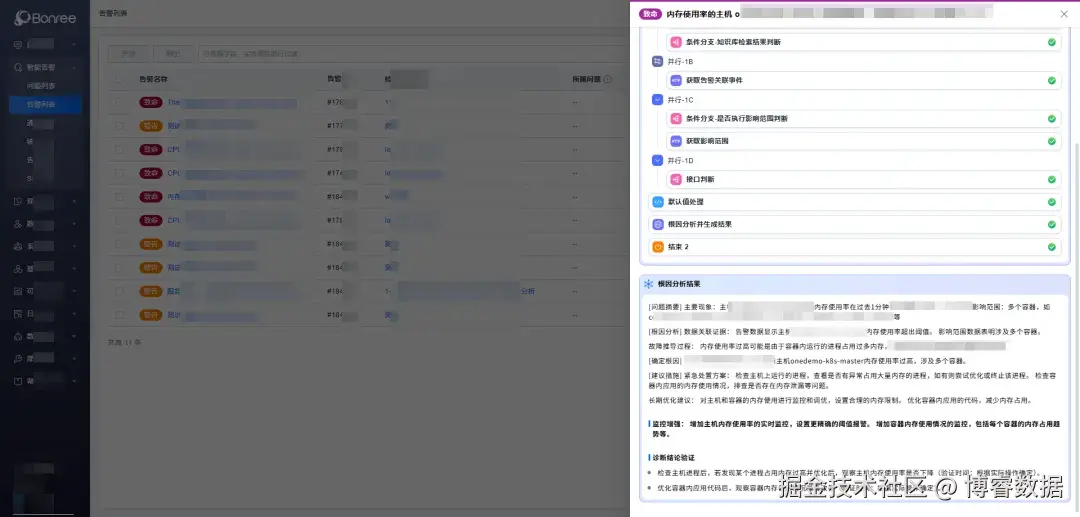Image resolution: width=1080 pixels, height=517 pixels.
Task: Open the 服务 alert name link
Action: pos(173,291)
